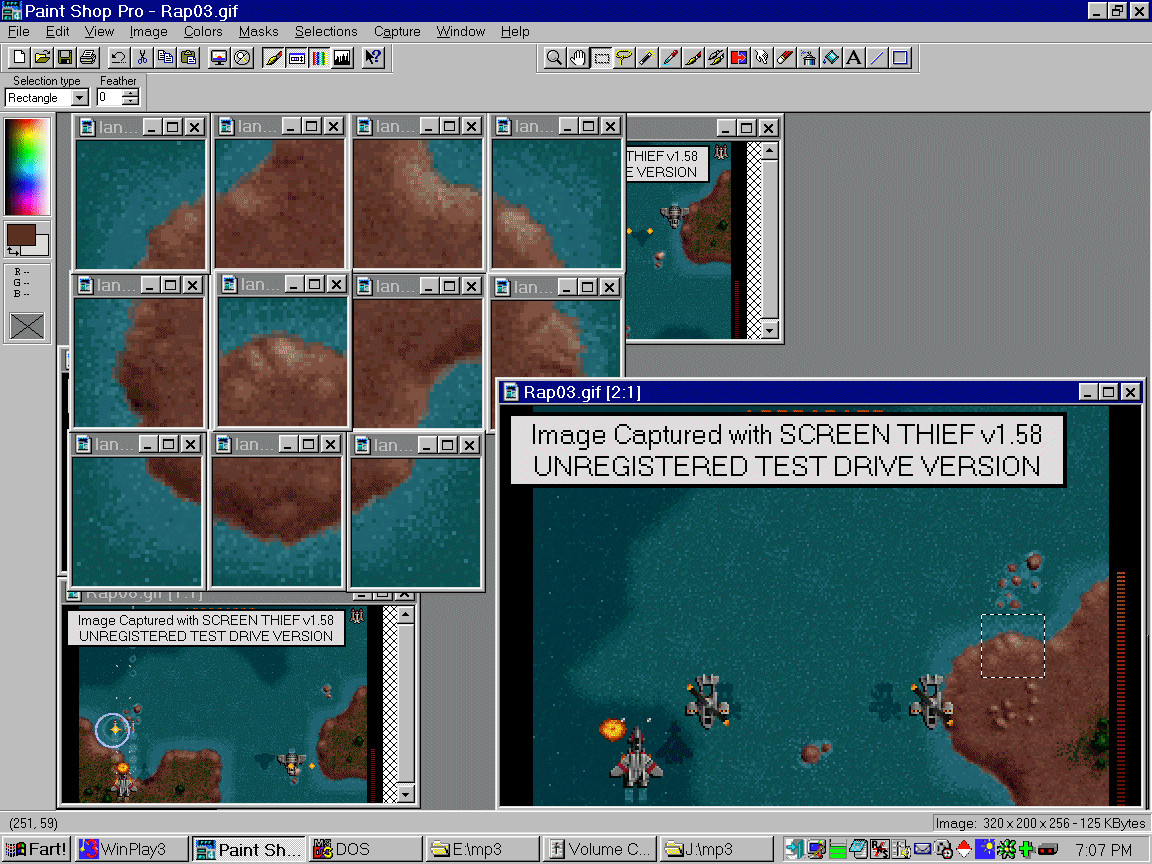Click the Cut scissors icon
The height and width of the screenshot is (864, 1152).
click(142, 57)
